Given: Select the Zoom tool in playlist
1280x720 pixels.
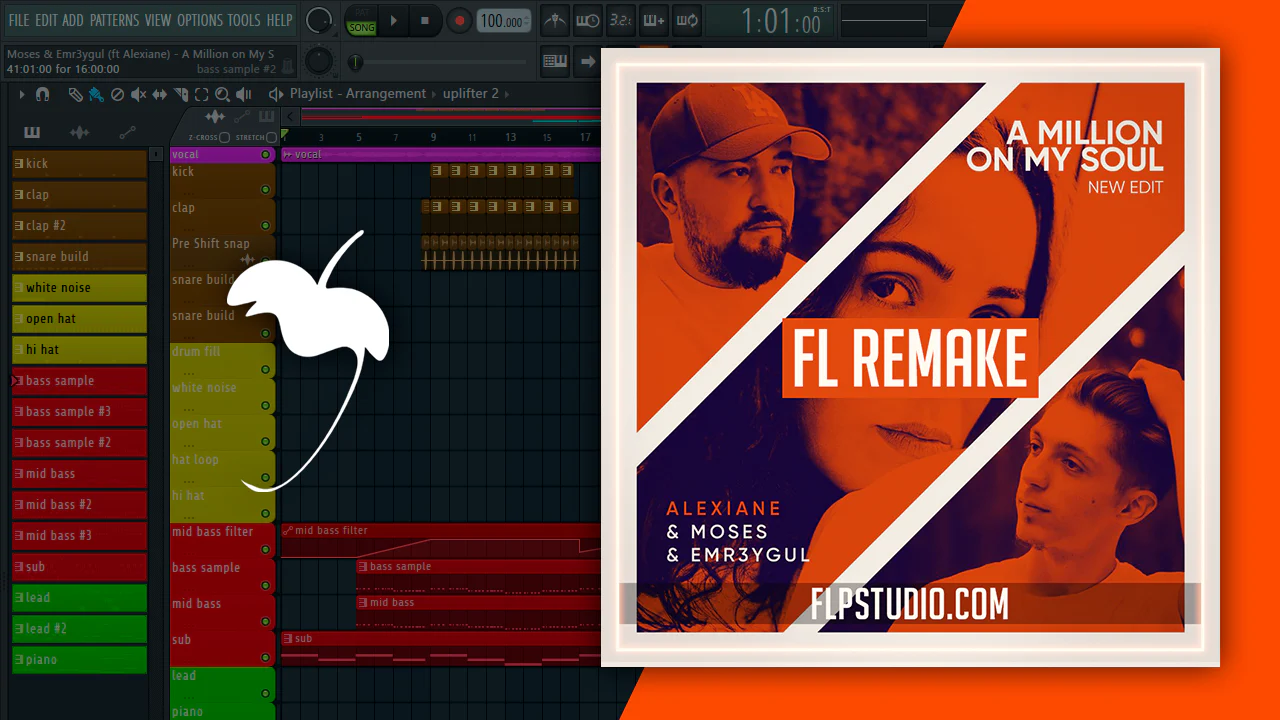Looking at the screenshot, I should [x=222, y=94].
